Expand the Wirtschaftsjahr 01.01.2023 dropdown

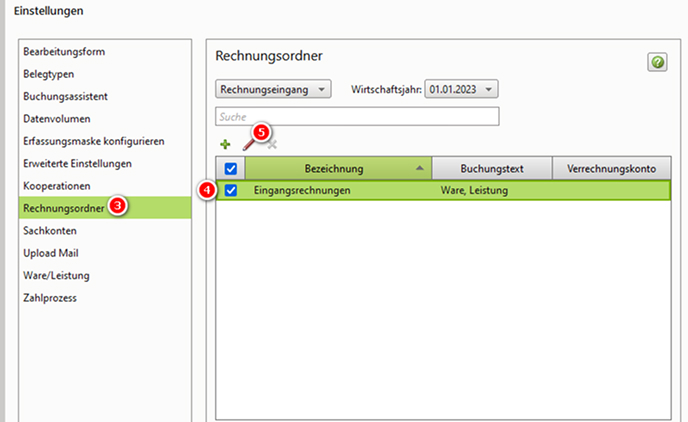click(x=461, y=90)
